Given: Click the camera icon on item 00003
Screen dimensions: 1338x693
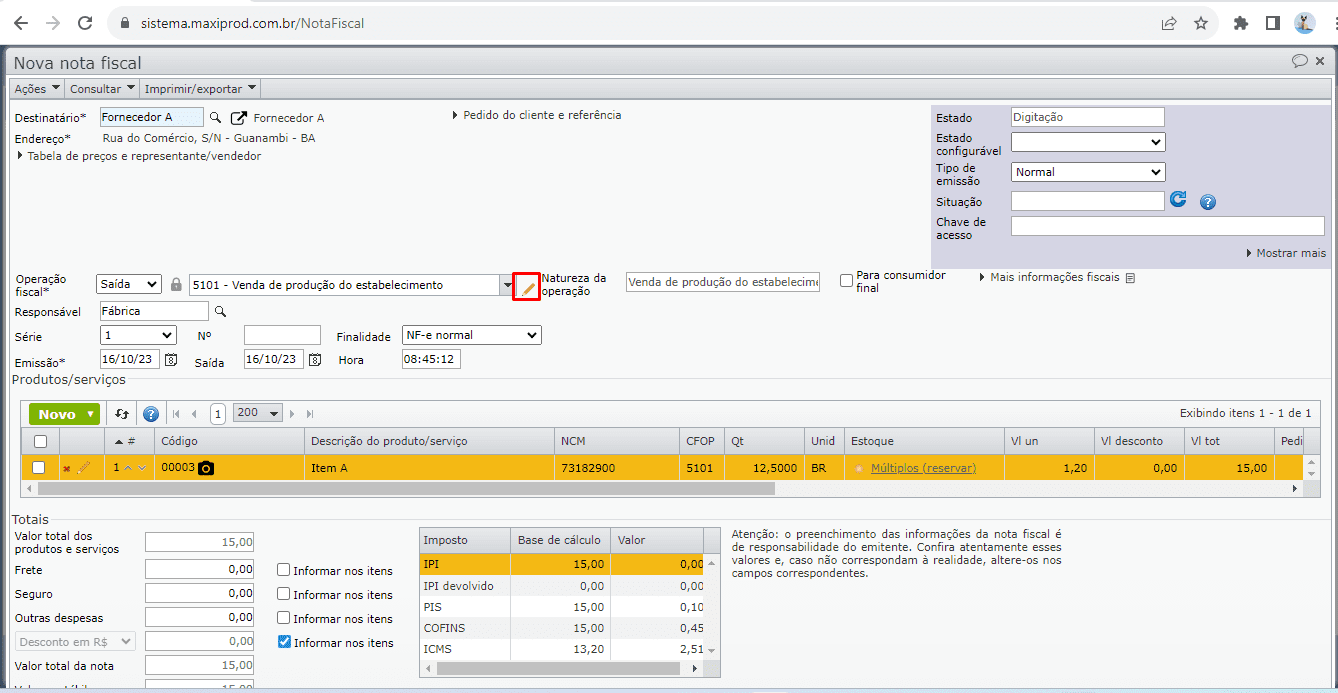Looking at the screenshot, I should click(x=206, y=468).
